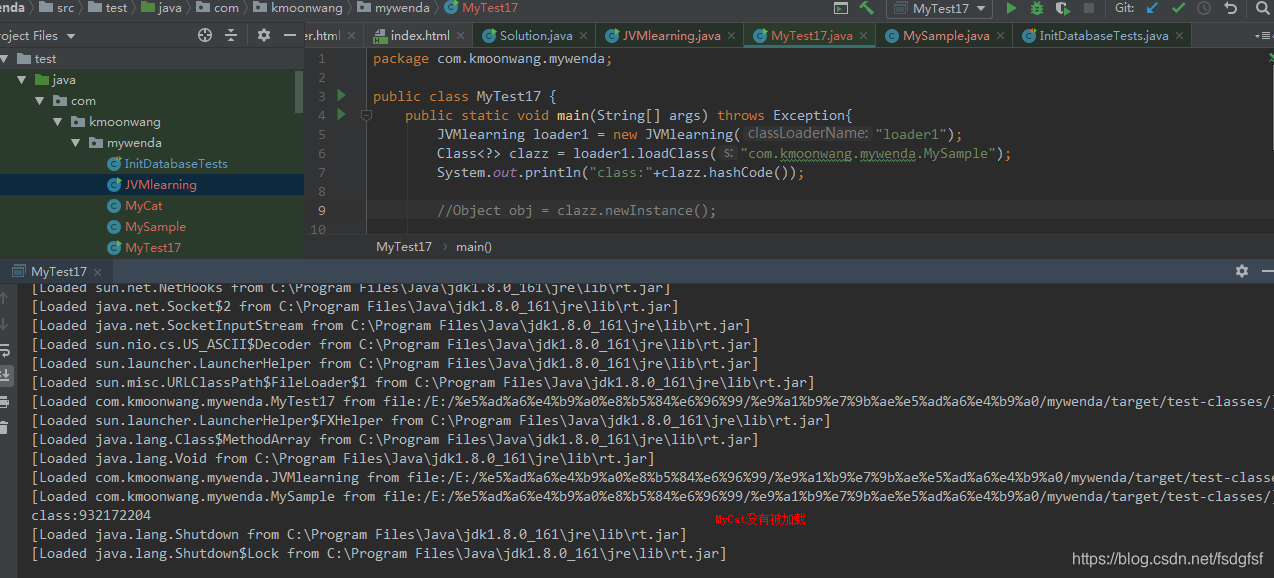Viewport: 1274px width, 578px height.
Task: Click MyTest17 in the editor breadcrumb
Action: (x=404, y=246)
